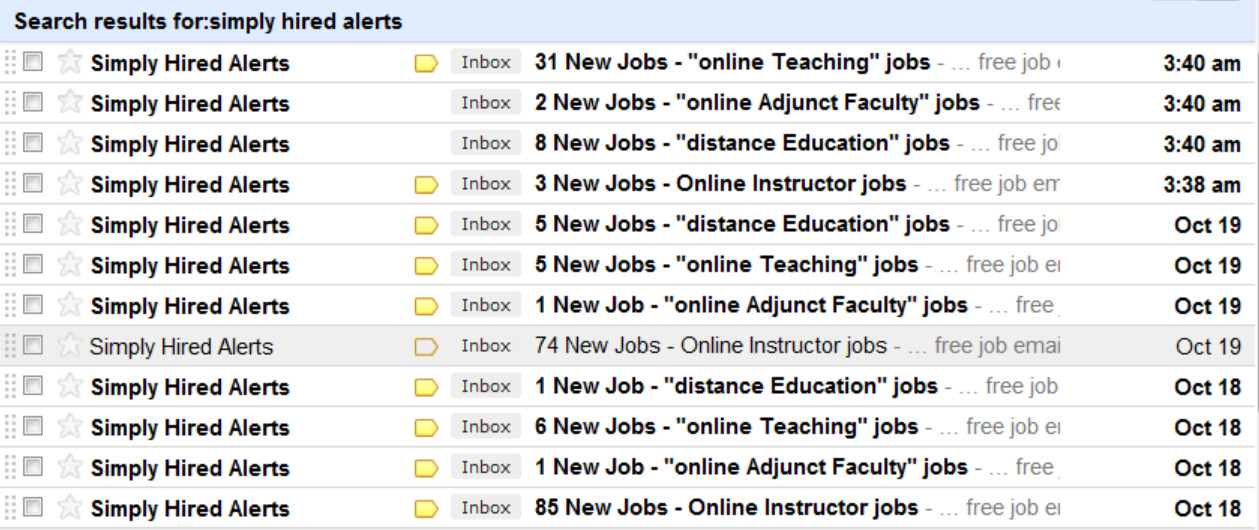
Task: Open the 2 New Jobs online Adjunct Faculty email
Action: (756, 103)
